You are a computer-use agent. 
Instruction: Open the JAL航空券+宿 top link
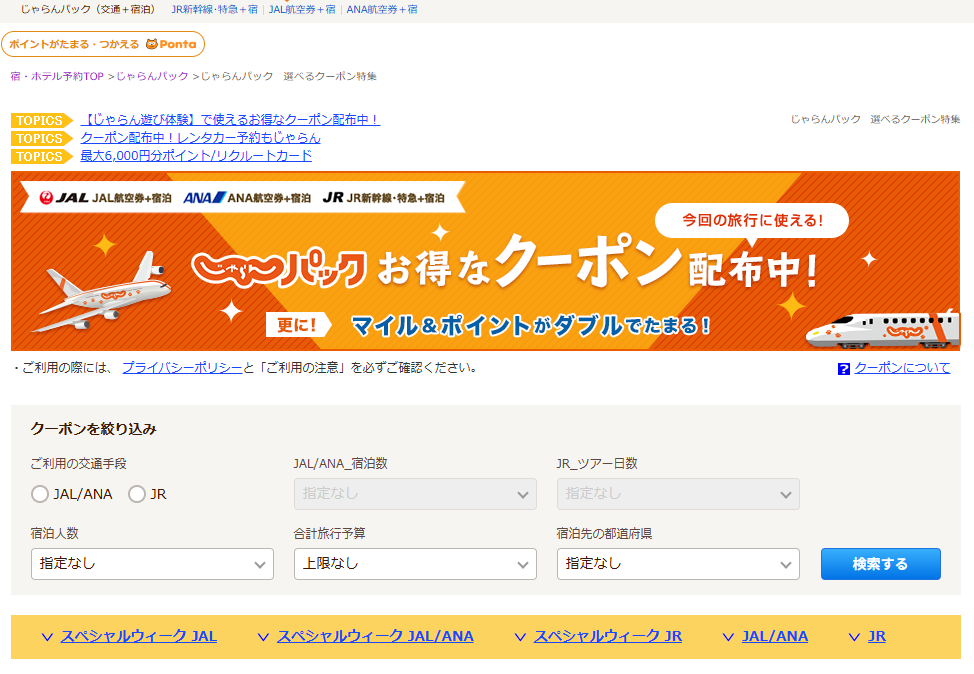(x=302, y=9)
